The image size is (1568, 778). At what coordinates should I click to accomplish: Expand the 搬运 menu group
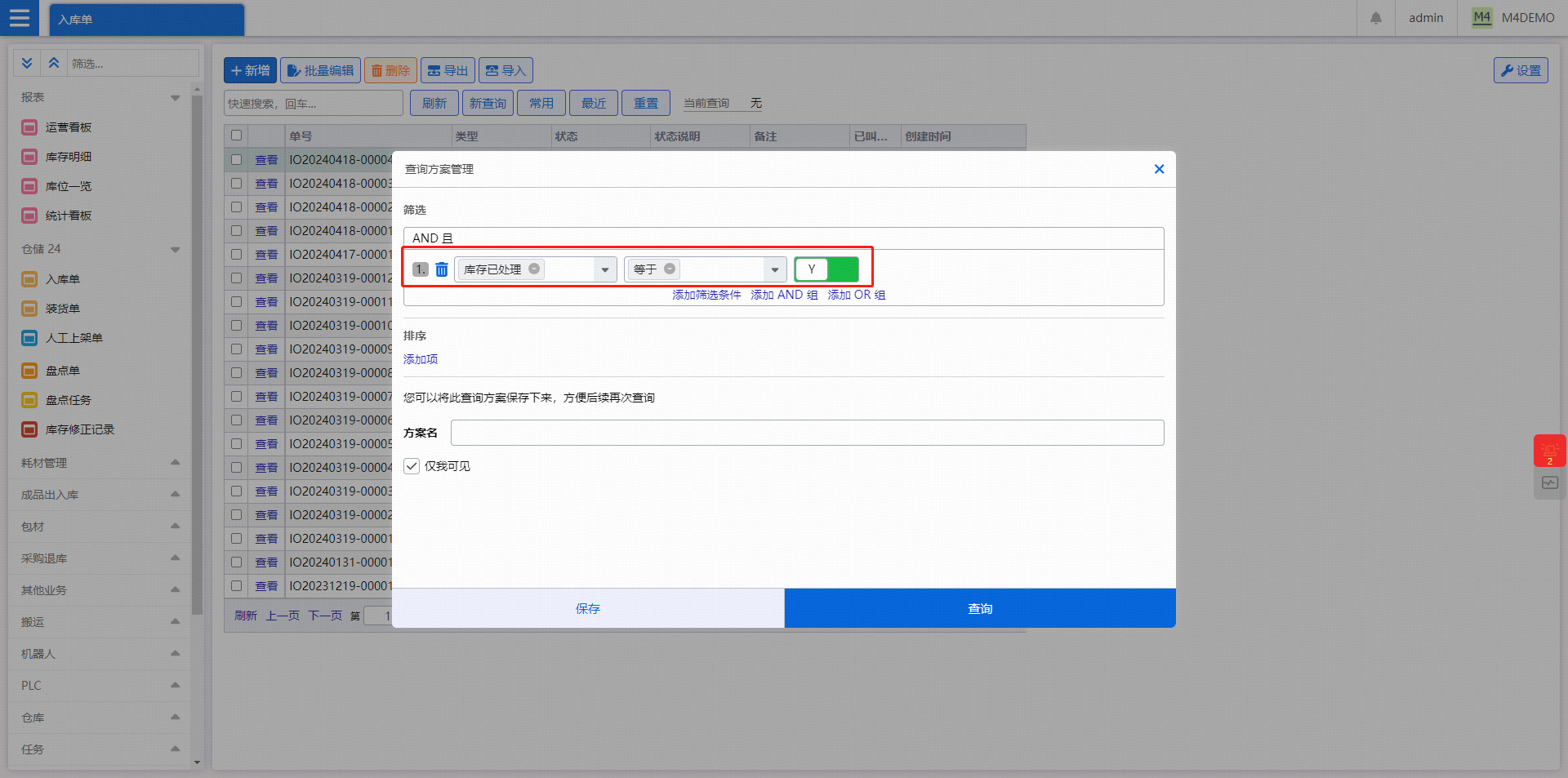(175, 621)
